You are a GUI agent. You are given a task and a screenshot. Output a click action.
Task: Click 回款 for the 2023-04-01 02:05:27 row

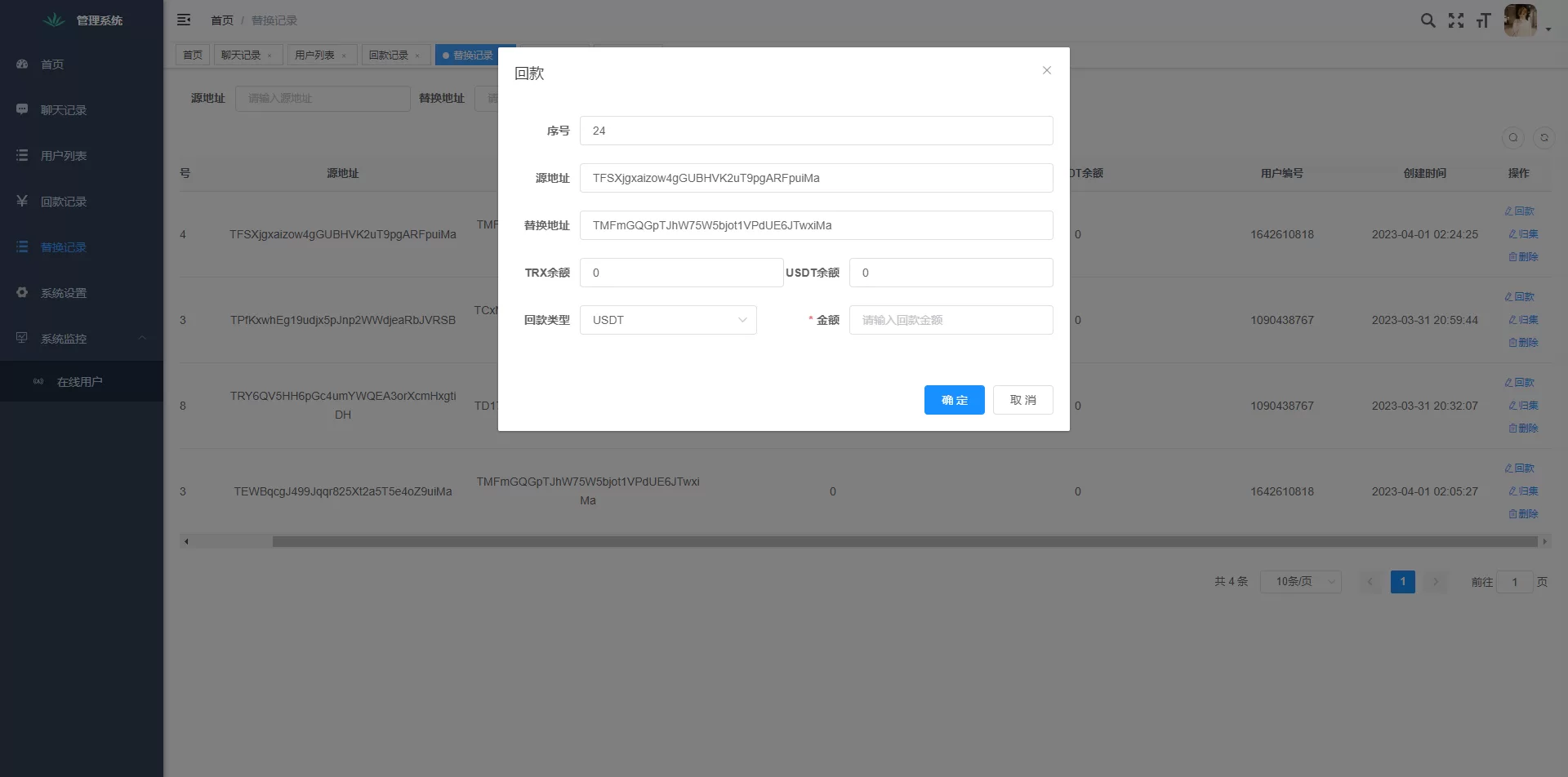pos(1520,468)
